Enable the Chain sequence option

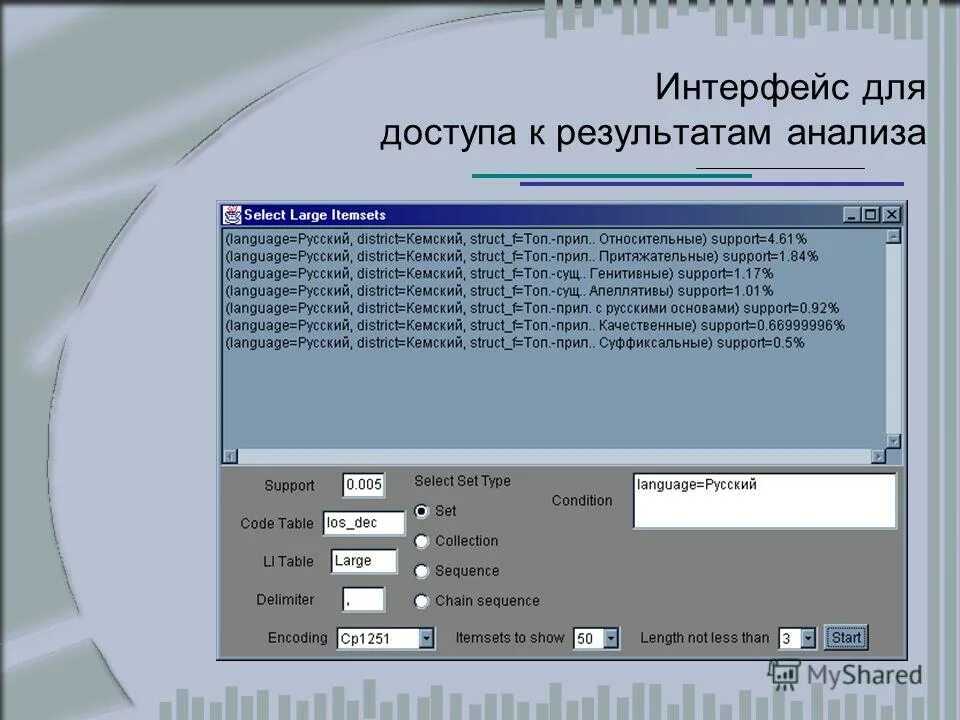[423, 601]
